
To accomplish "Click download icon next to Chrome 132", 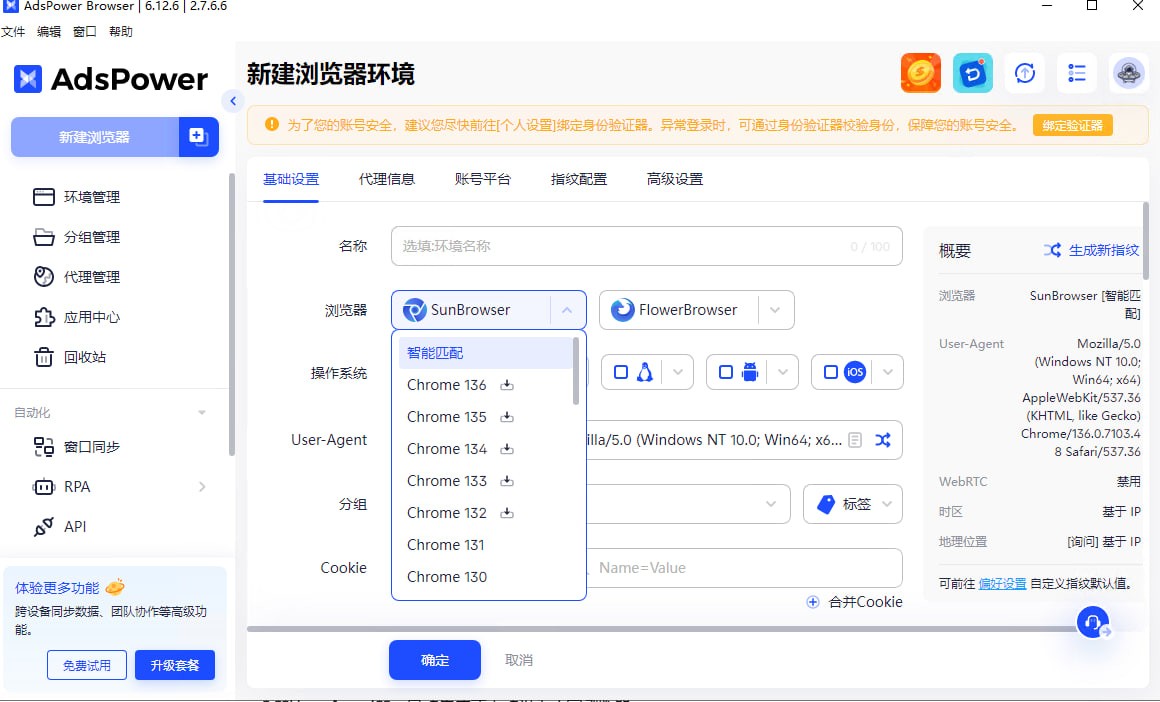I will coord(507,513).
